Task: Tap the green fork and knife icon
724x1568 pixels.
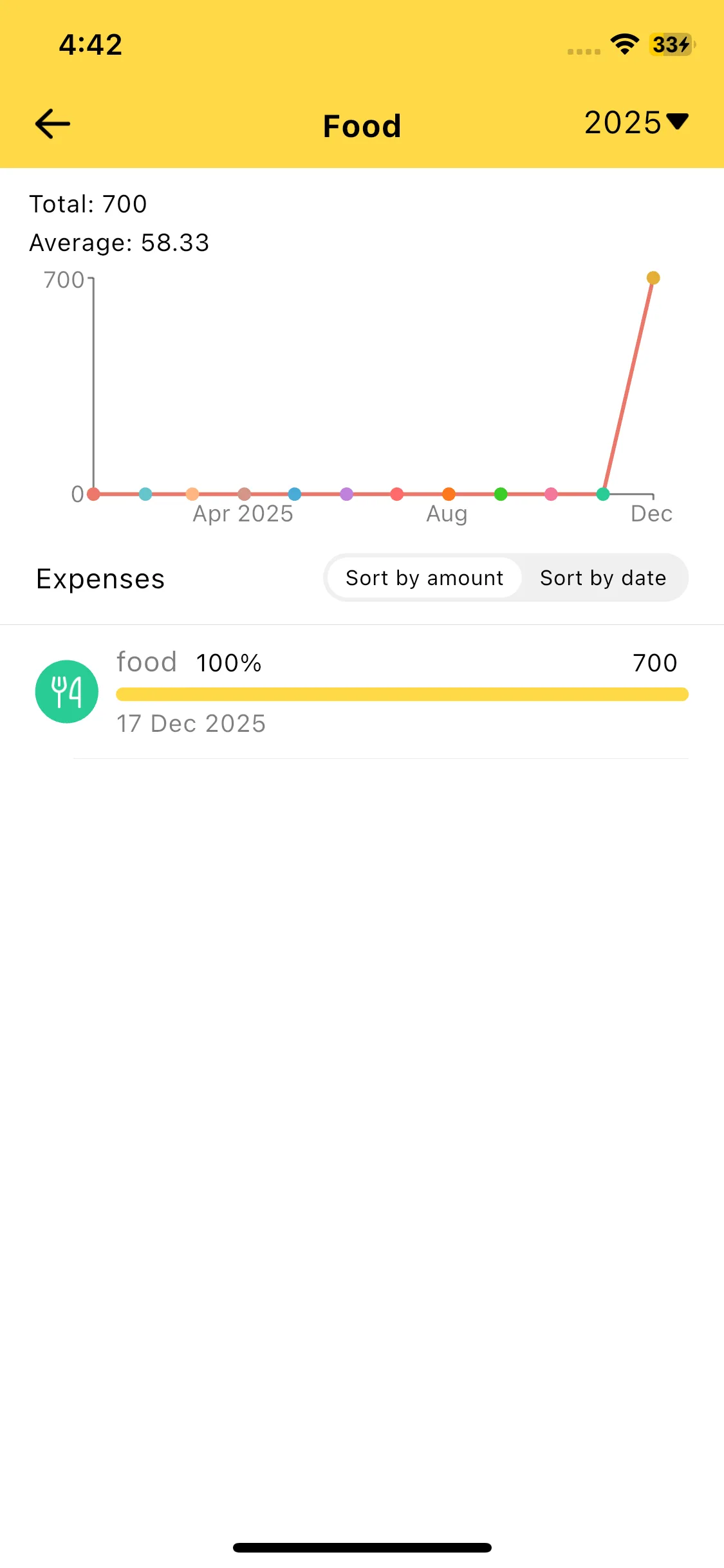Action: [x=67, y=691]
